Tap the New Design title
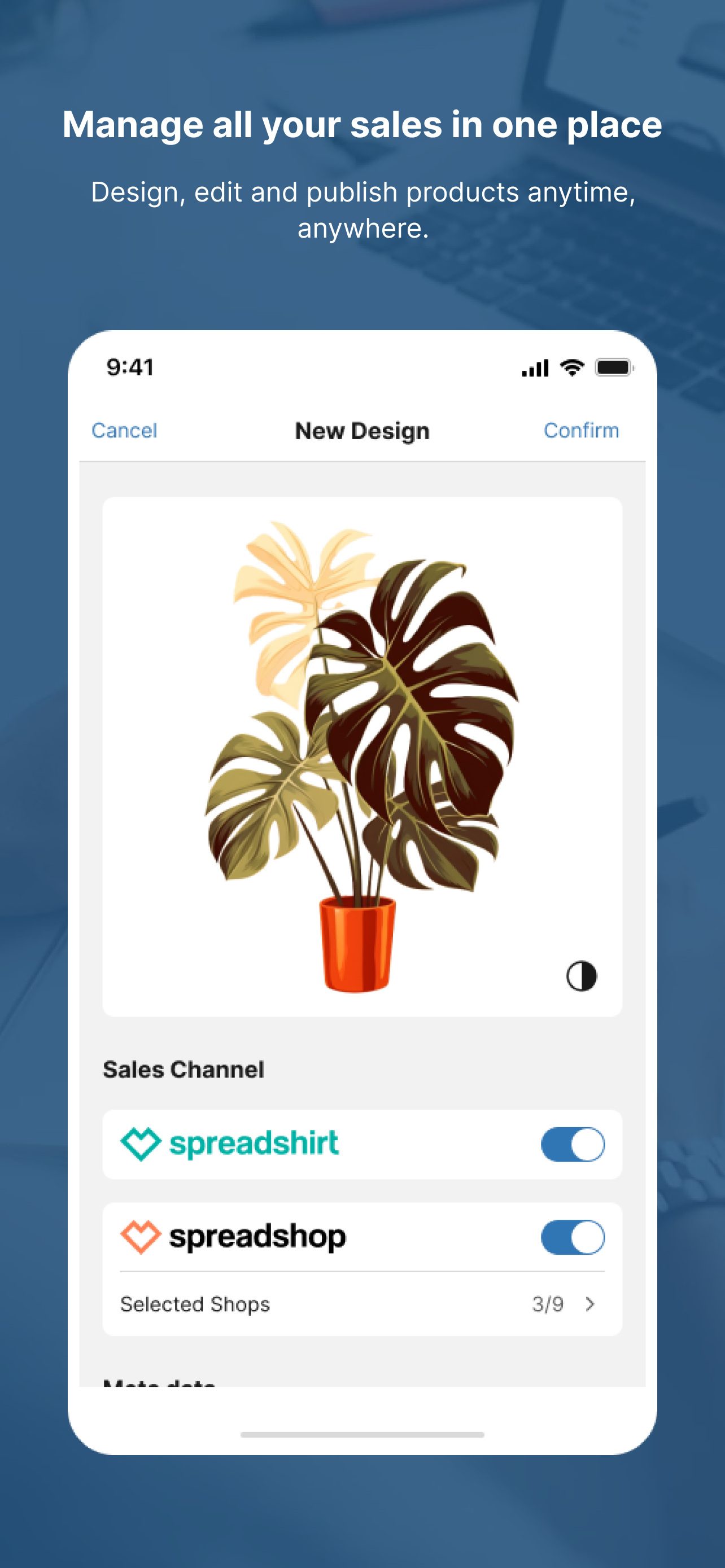This screenshot has height=1568, width=725. coord(362,431)
